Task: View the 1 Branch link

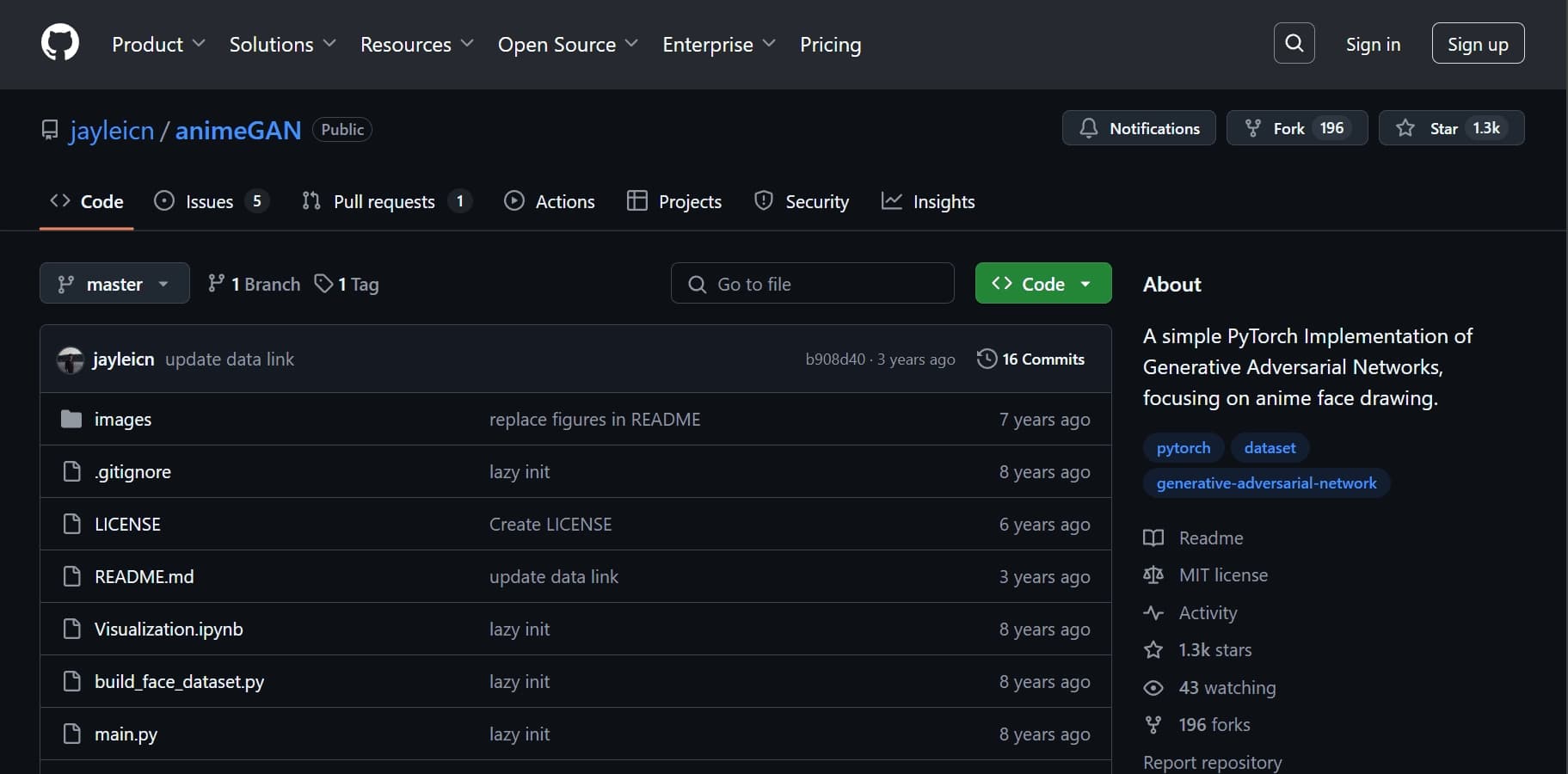Action: pos(255,284)
